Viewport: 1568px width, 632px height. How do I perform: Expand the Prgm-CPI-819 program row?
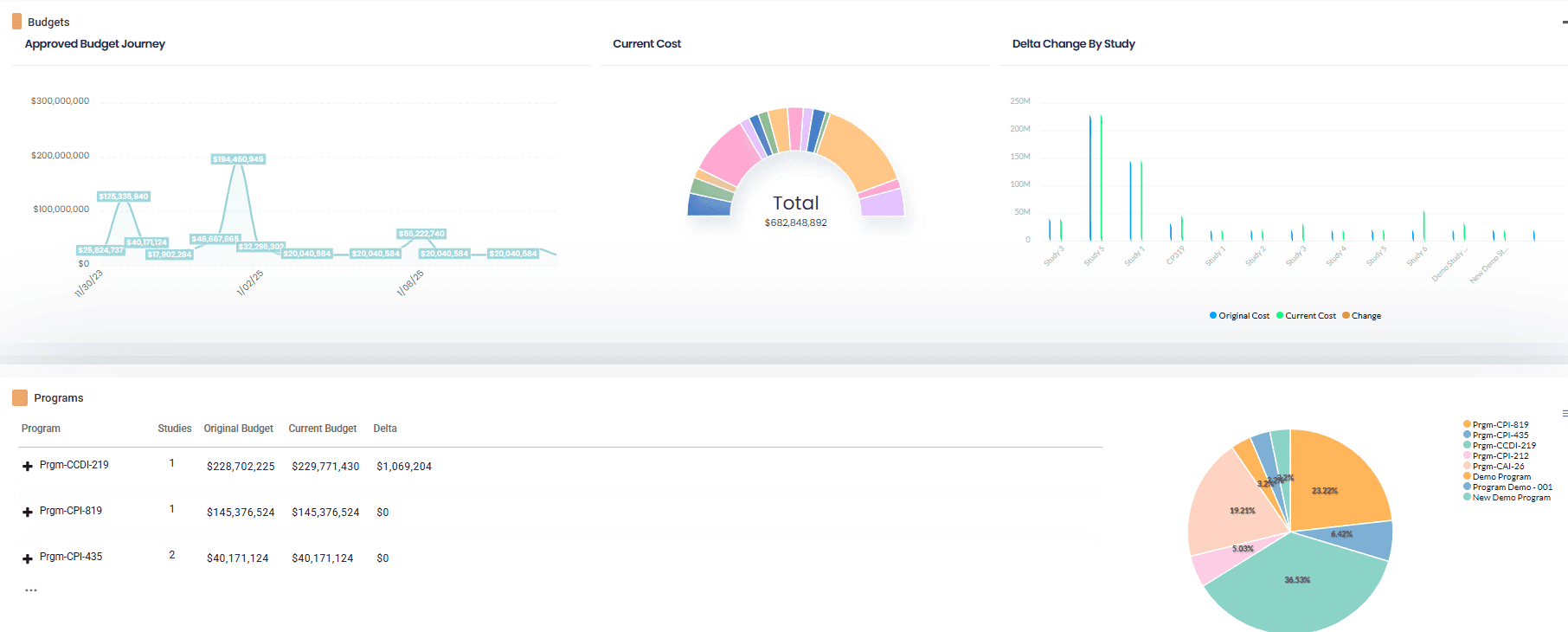(28, 512)
